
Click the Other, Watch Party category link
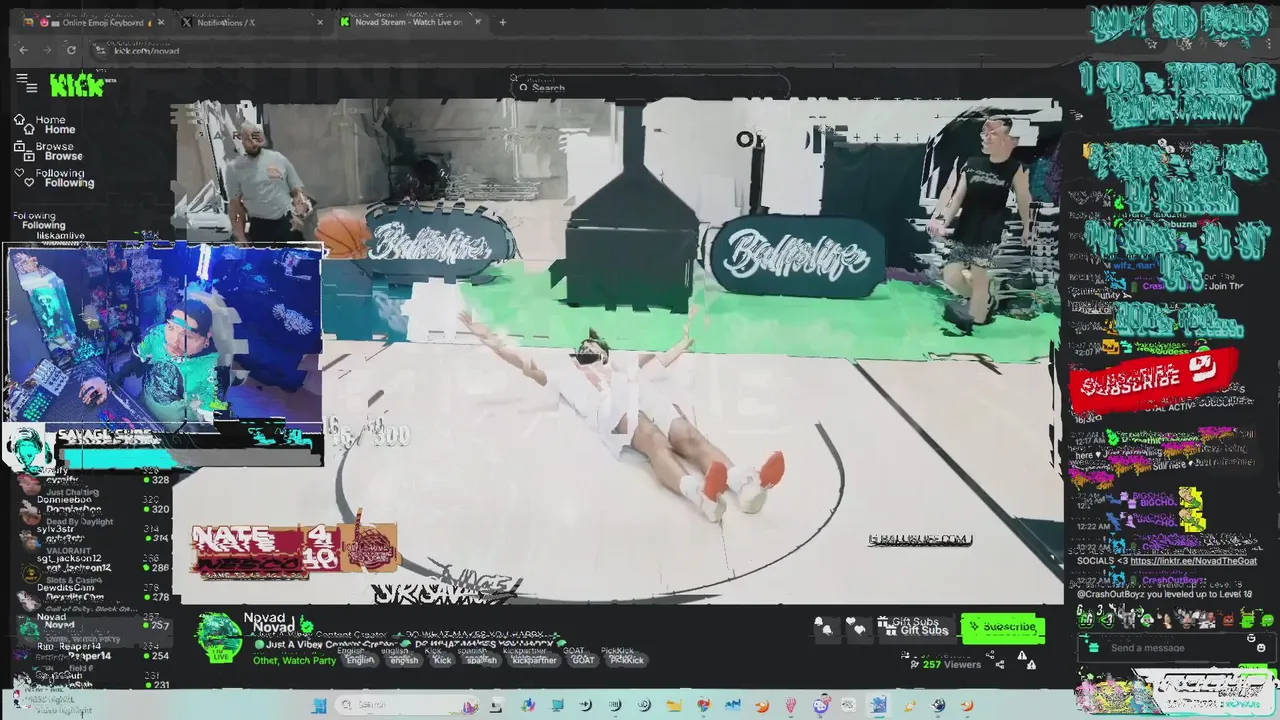294,660
